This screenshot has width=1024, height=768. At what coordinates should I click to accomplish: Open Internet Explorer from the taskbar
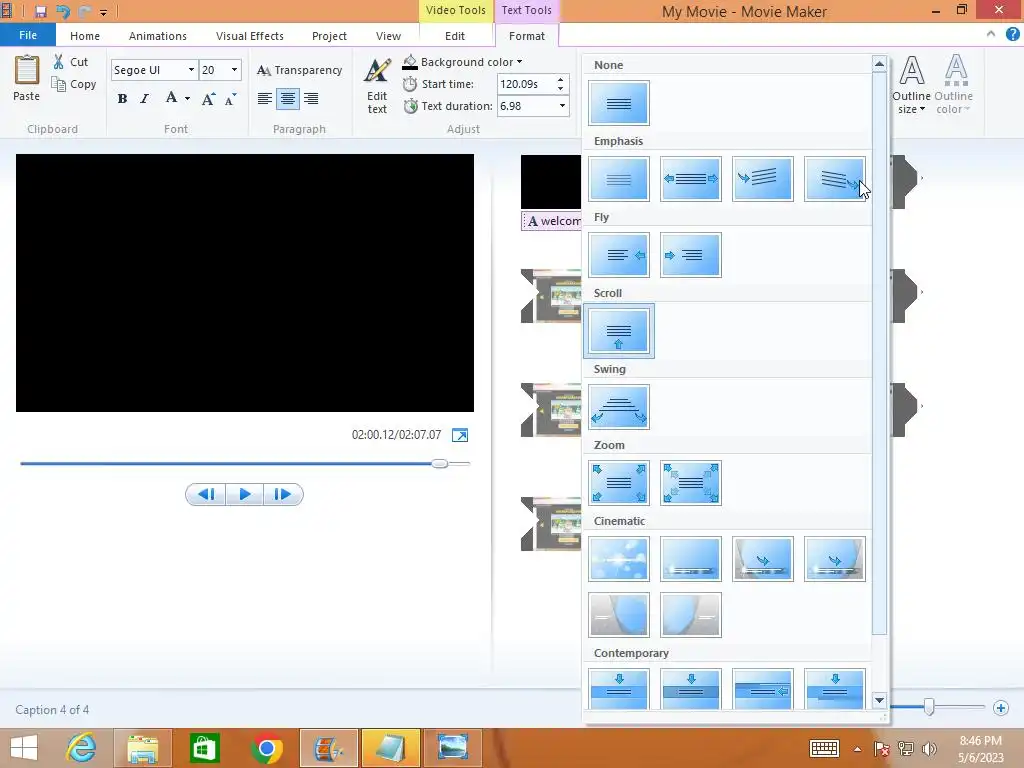(x=82, y=748)
